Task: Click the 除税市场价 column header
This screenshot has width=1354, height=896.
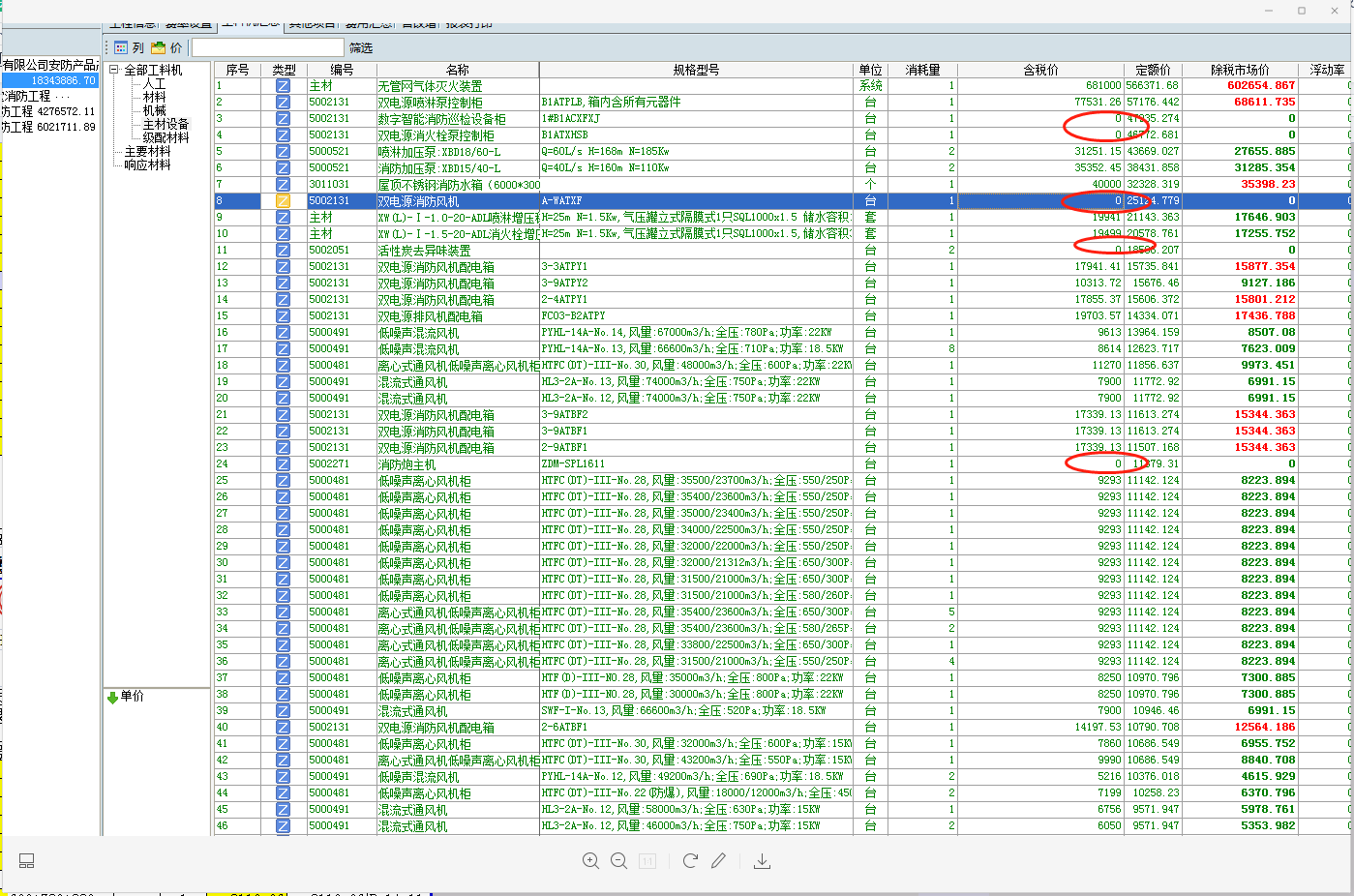Action: (1240, 70)
